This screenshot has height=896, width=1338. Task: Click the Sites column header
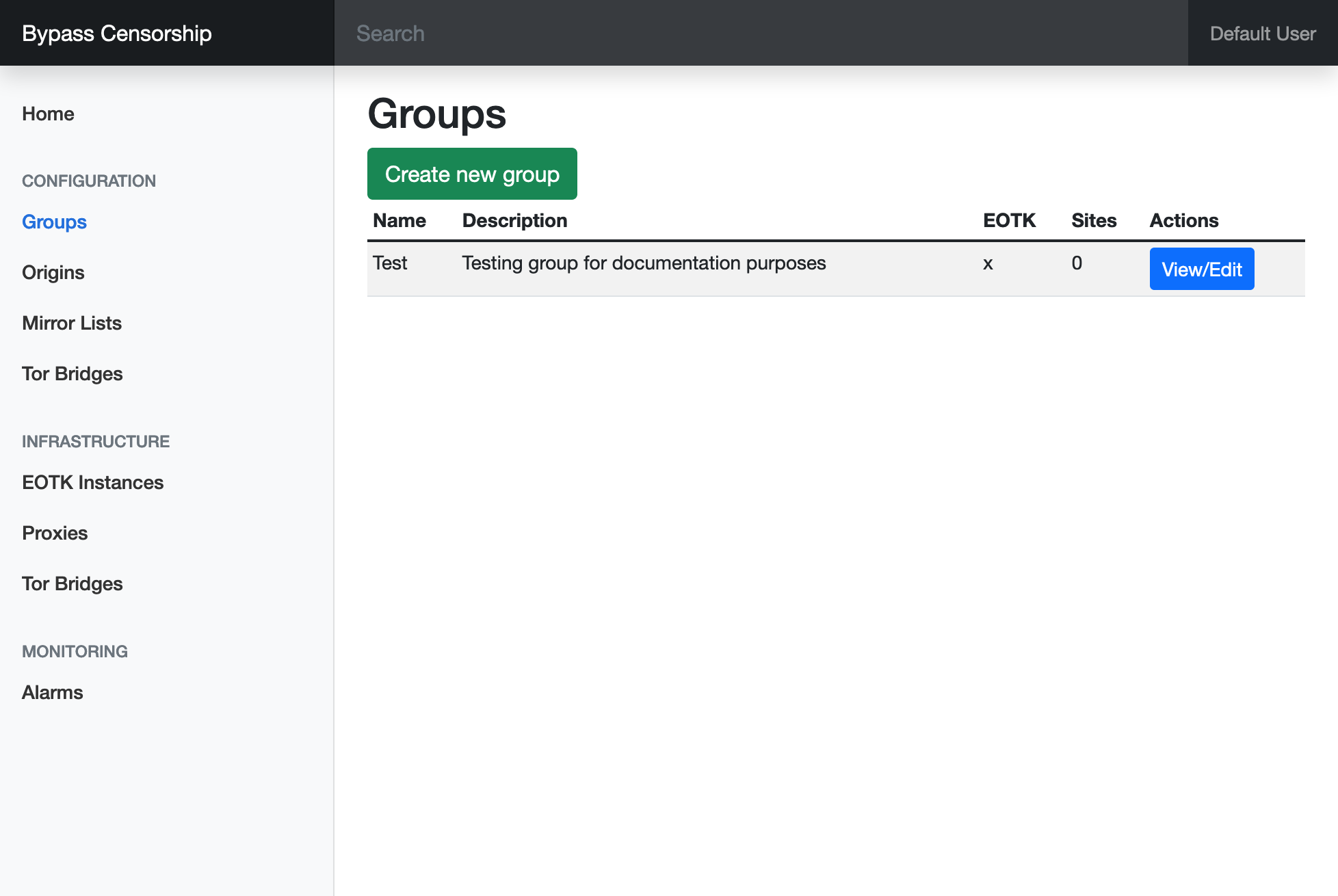(1093, 220)
